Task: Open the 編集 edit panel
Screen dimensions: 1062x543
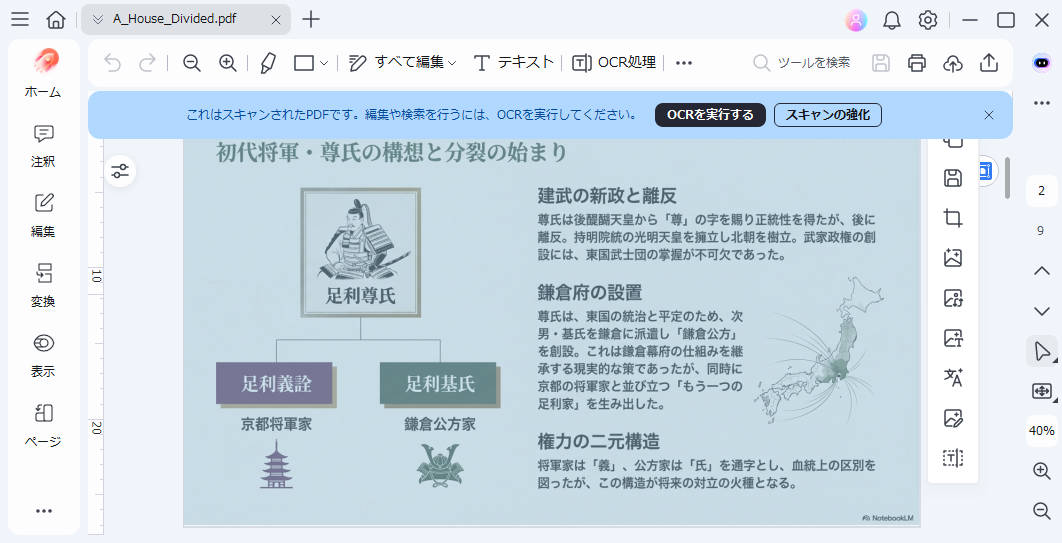Action: pyautogui.click(x=43, y=215)
